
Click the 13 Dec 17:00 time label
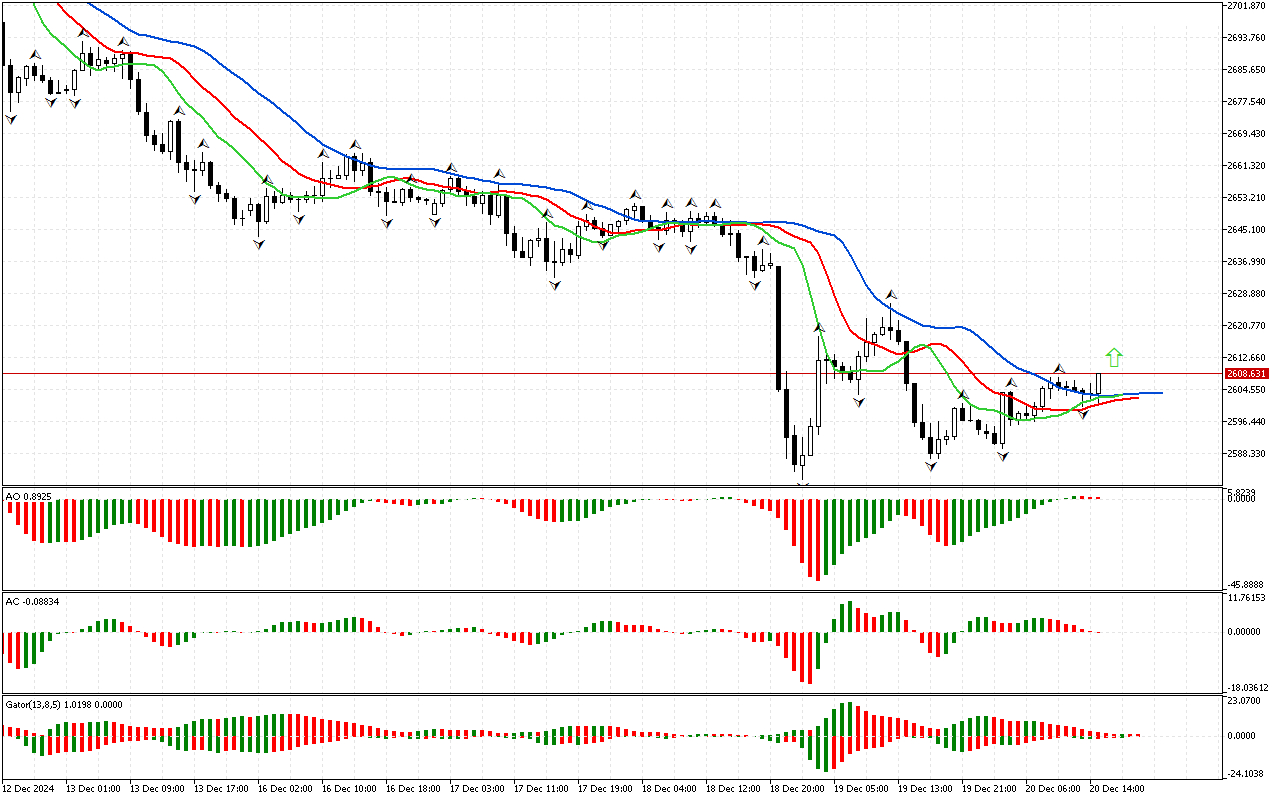221,789
